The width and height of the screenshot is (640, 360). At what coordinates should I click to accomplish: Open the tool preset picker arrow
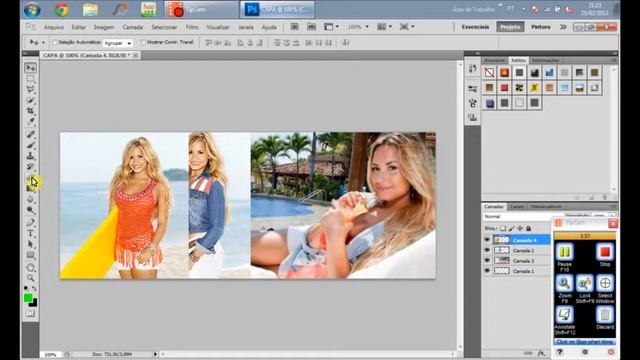pos(43,42)
